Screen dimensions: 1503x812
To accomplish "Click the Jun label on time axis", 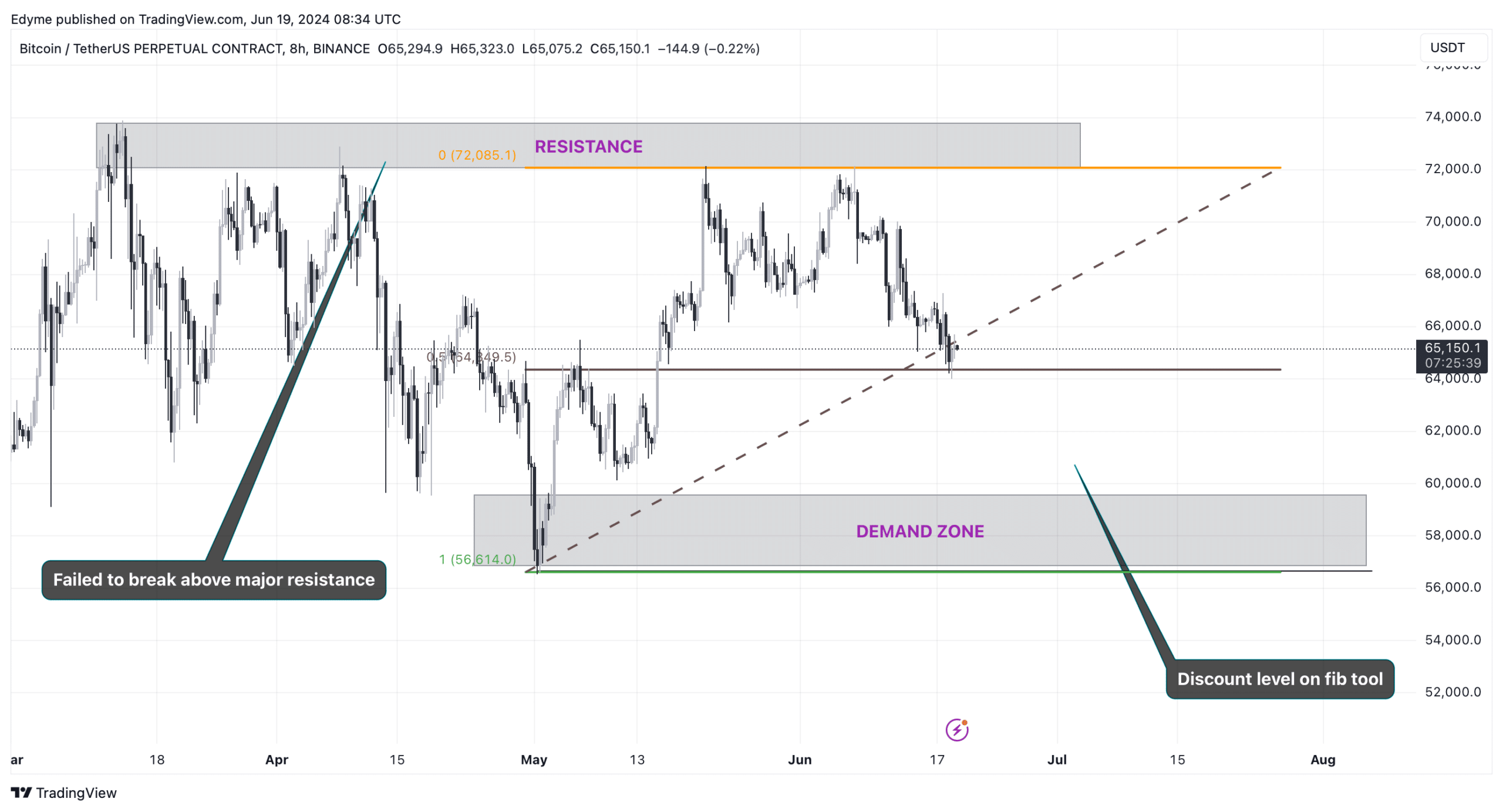I will point(800,760).
